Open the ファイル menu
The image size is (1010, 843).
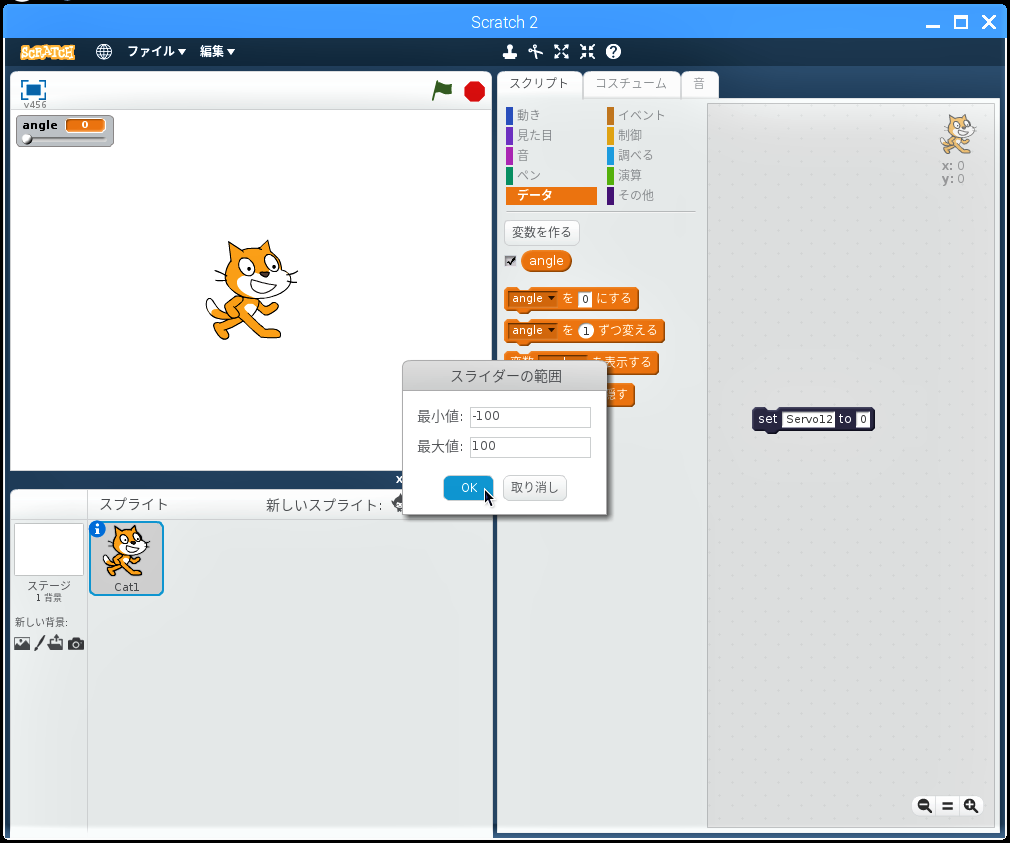[157, 52]
